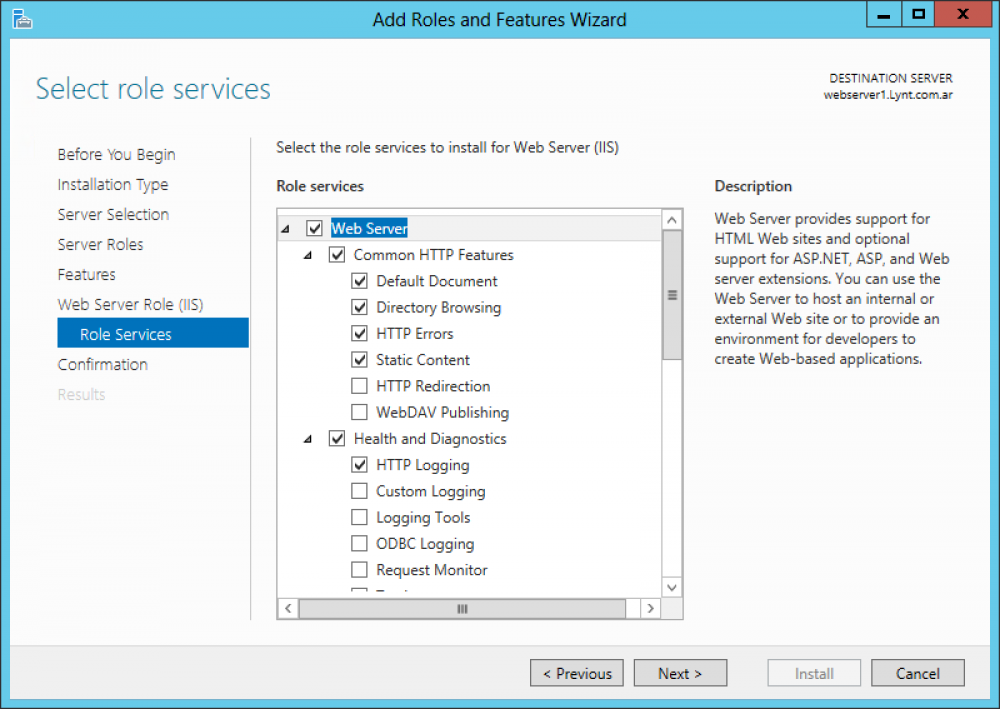Image resolution: width=1000 pixels, height=709 pixels.
Task: Check the Logging Tools option
Action: tap(360, 517)
